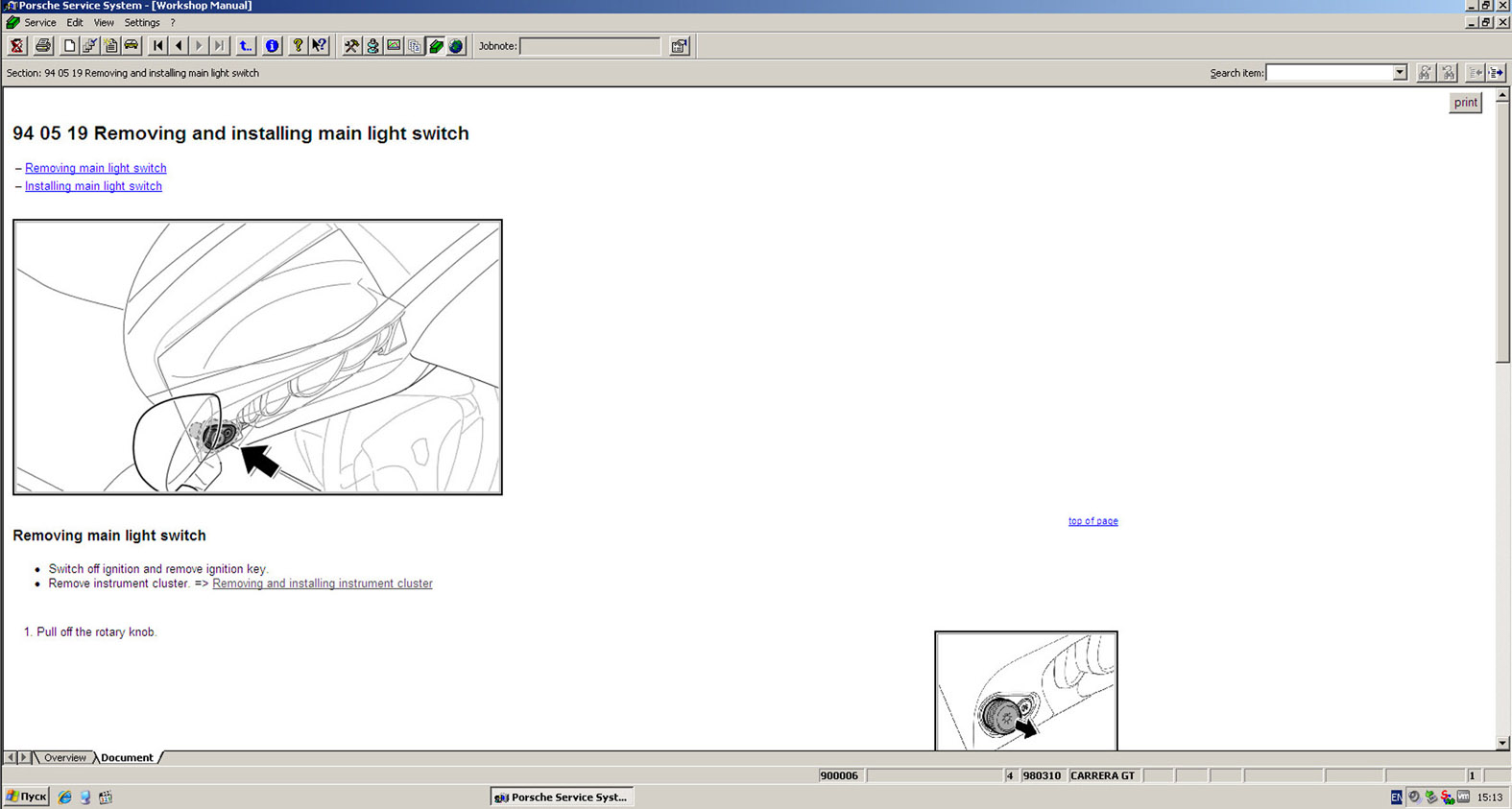Click the green book workshop manual icon
The image size is (1512, 809).
(436, 46)
